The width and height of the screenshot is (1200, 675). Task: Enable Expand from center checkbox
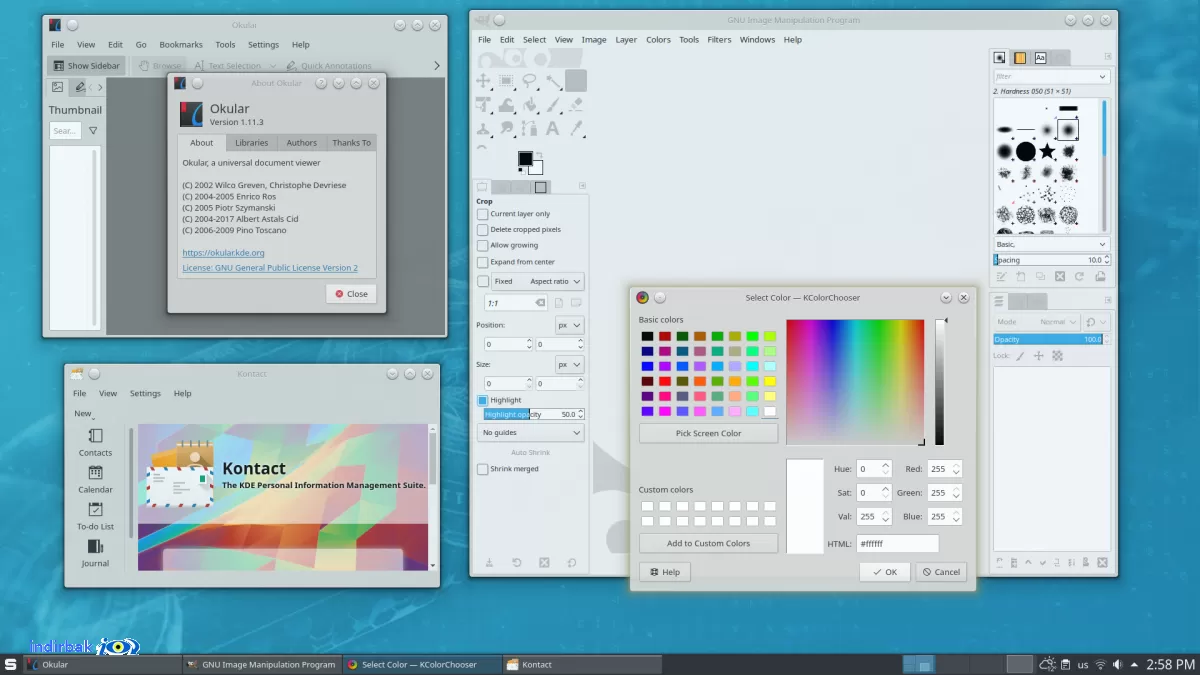(x=483, y=262)
